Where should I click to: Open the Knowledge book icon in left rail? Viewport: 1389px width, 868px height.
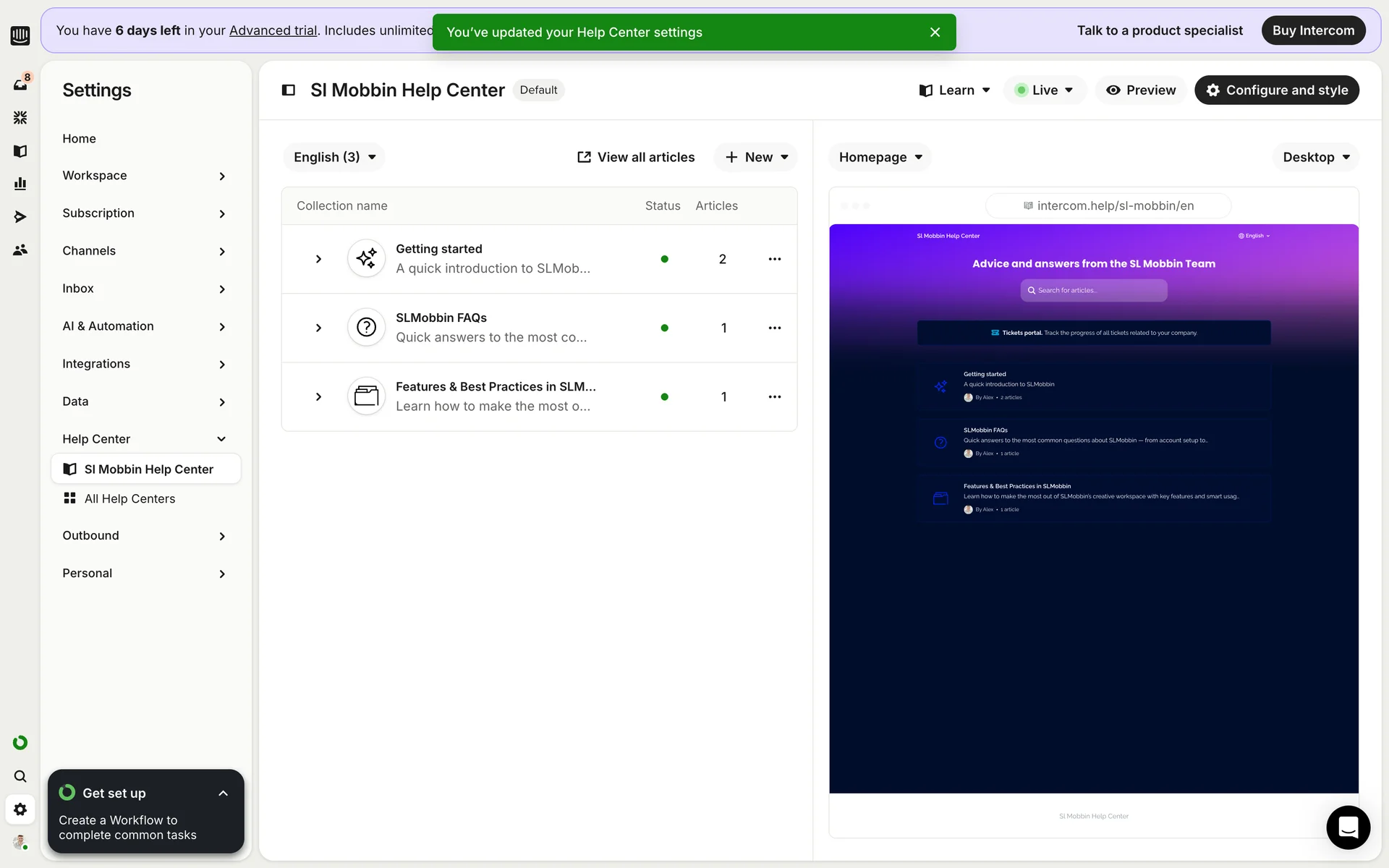tap(20, 151)
